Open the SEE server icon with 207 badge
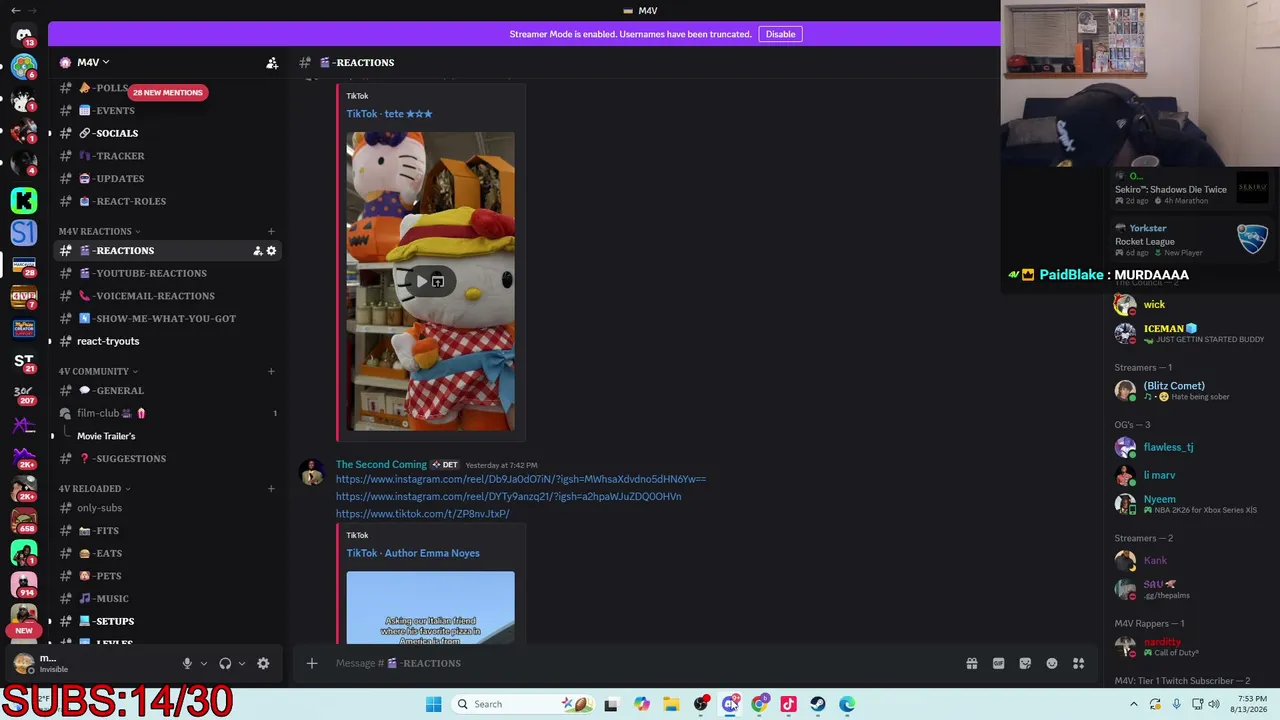The image size is (1280, 720). (24, 393)
